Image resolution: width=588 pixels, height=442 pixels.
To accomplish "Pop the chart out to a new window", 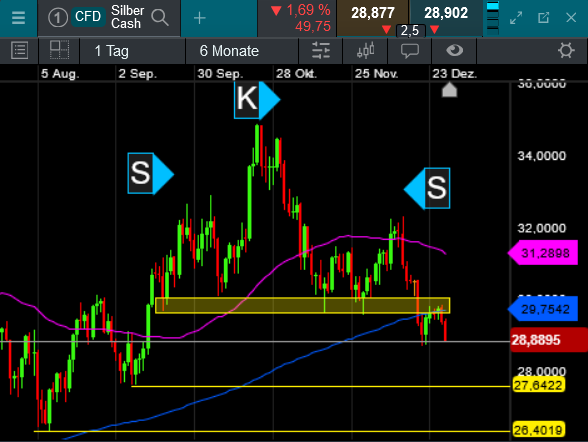I will coord(543,18).
